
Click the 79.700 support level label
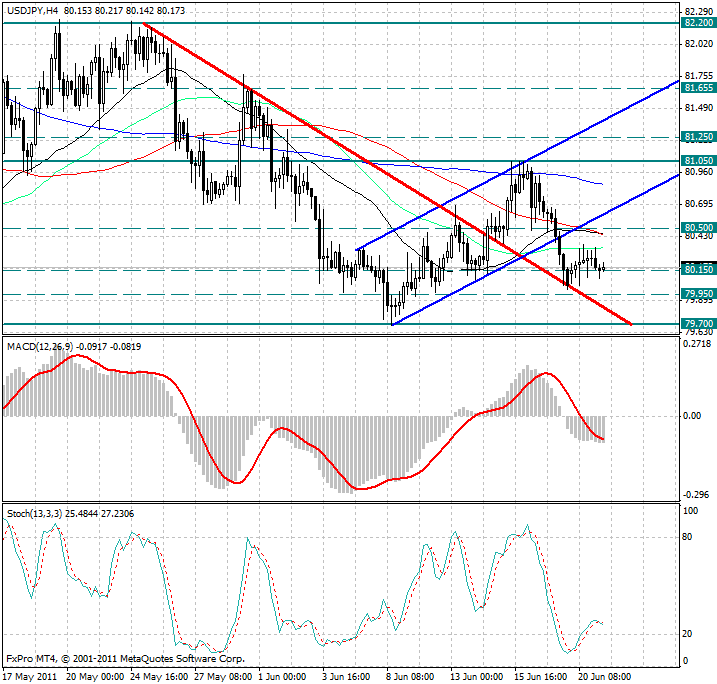697,324
